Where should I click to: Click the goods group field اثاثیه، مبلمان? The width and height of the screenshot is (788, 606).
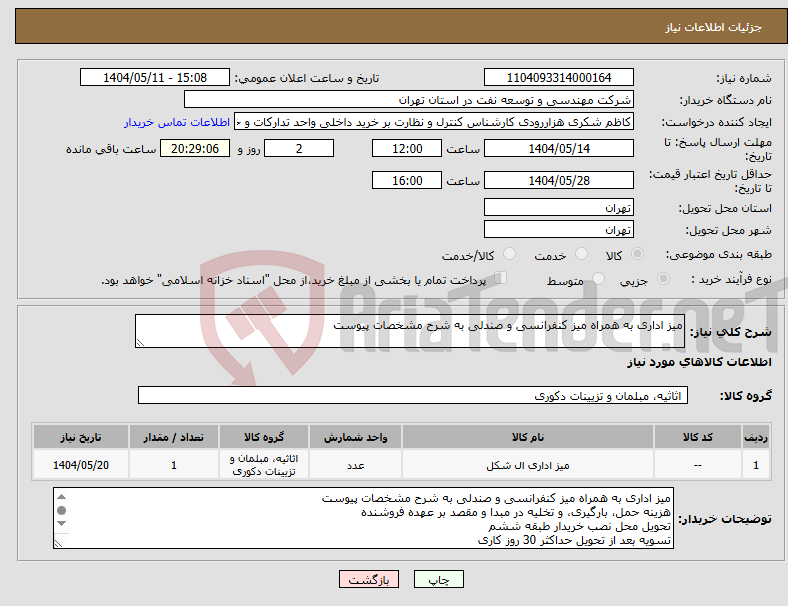coord(413,395)
